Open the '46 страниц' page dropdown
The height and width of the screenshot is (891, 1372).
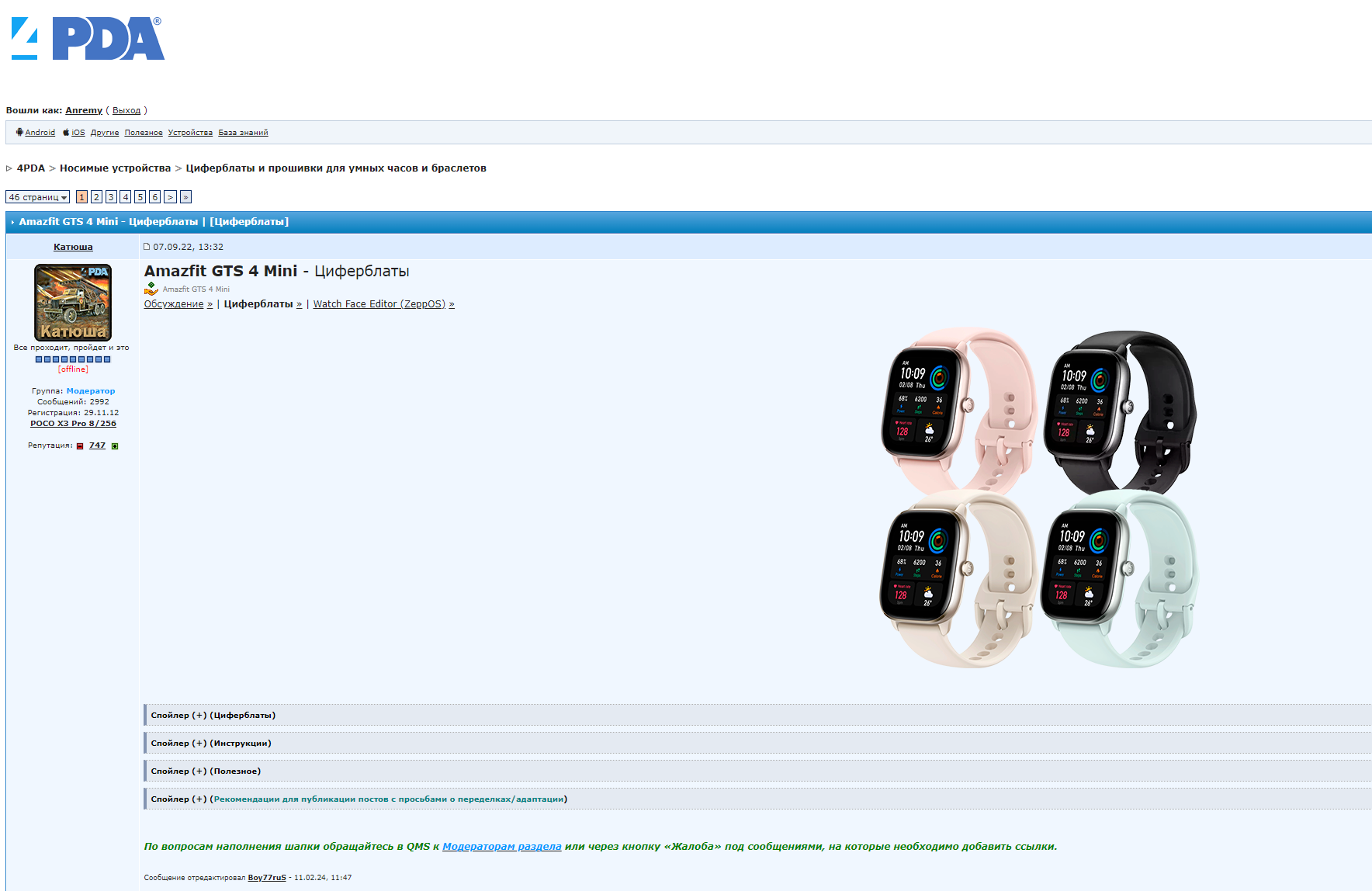(37, 197)
